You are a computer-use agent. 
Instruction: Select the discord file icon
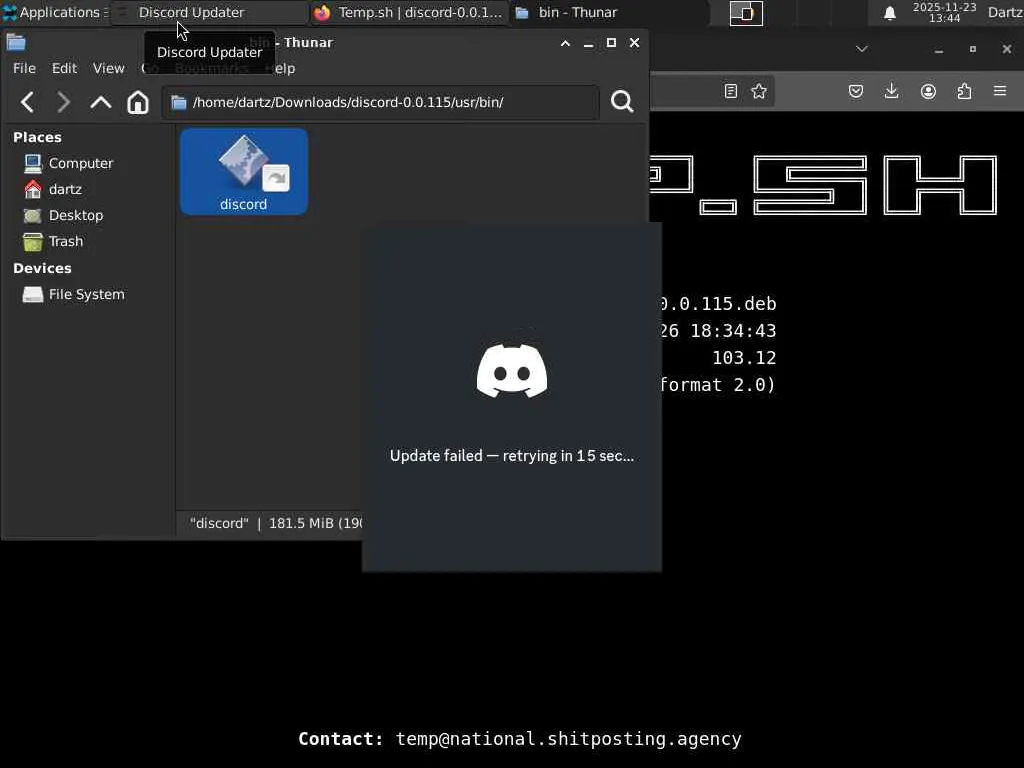click(244, 171)
